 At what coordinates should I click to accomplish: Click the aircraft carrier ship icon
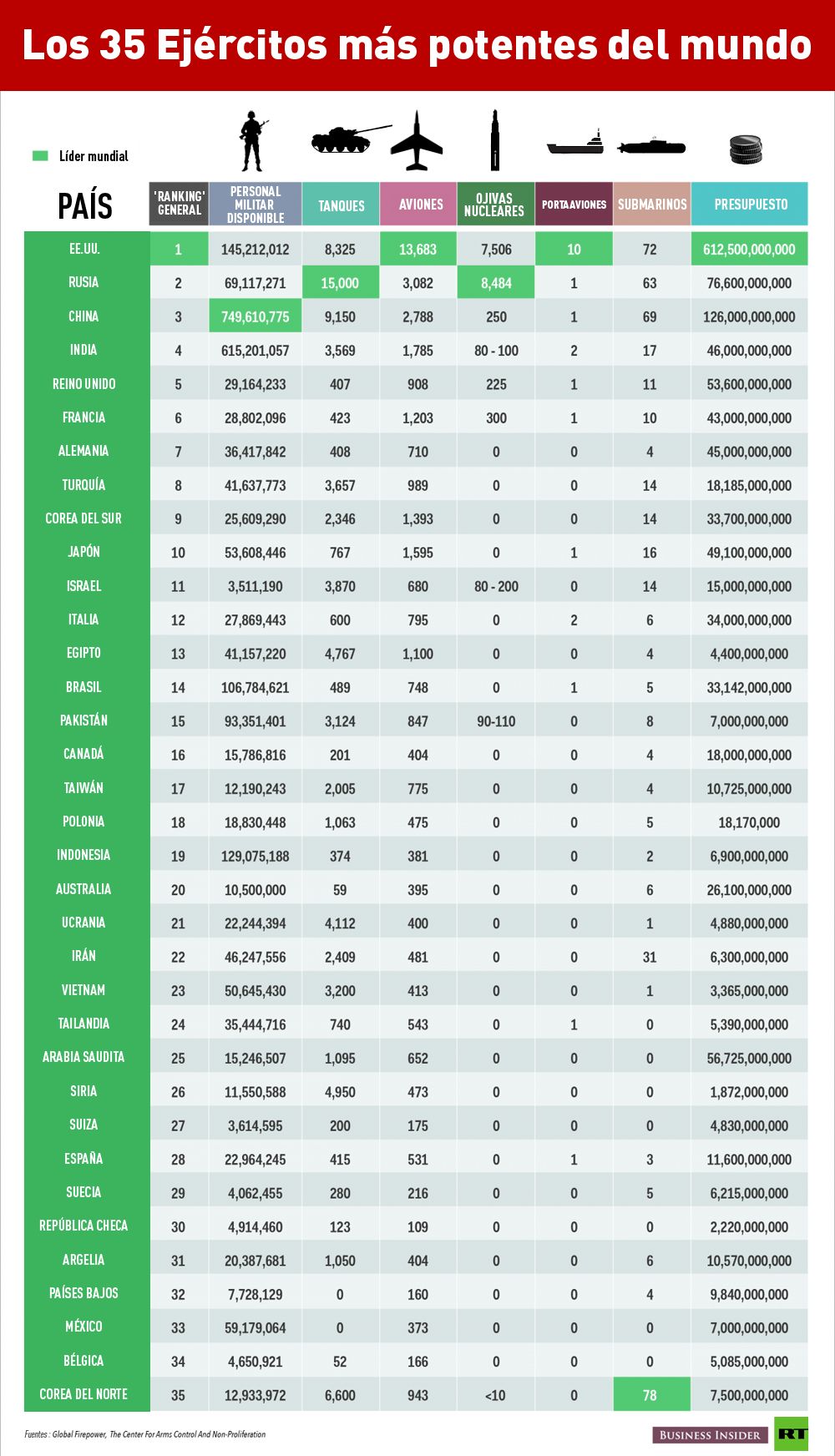tap(575, 143)
